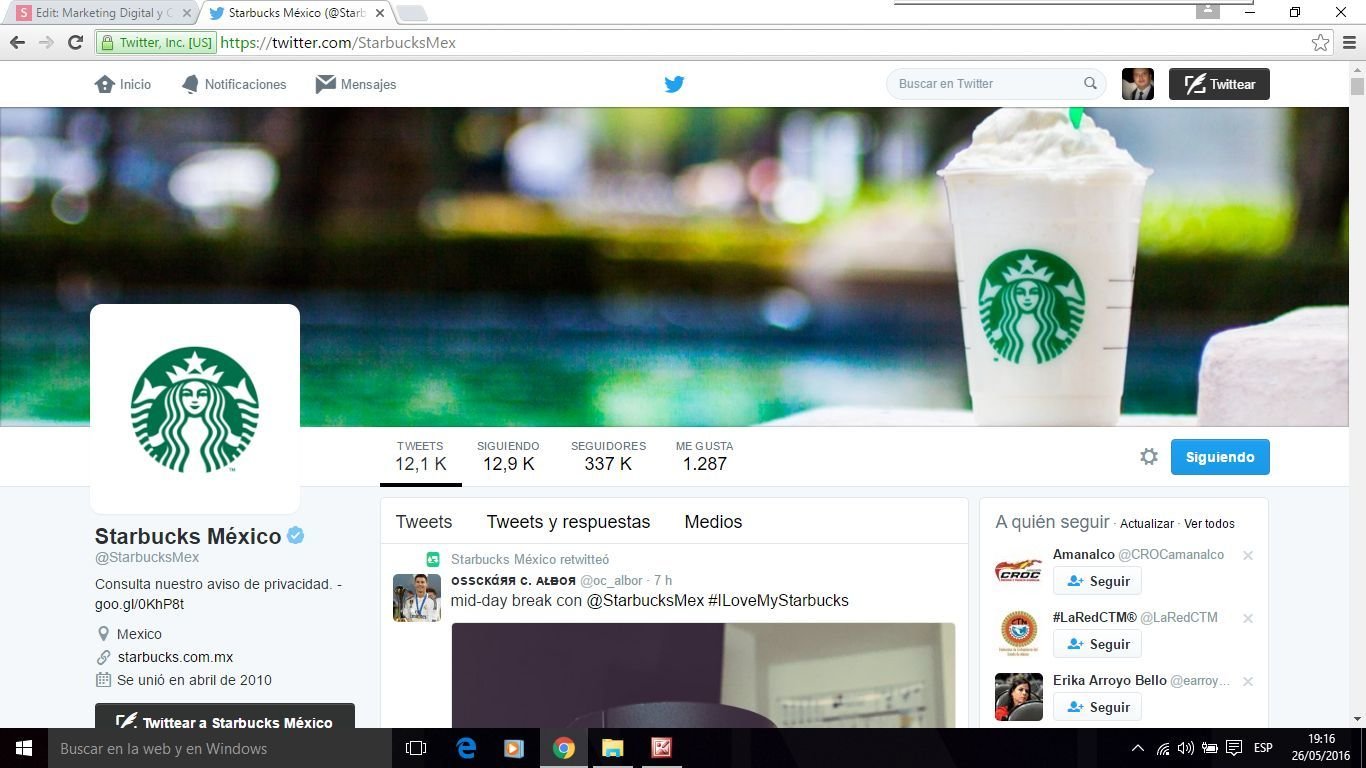The image size is (1366, 768).
Task: Follow Amanalco with Seguir button
Action: click(x=1097, y=581)
